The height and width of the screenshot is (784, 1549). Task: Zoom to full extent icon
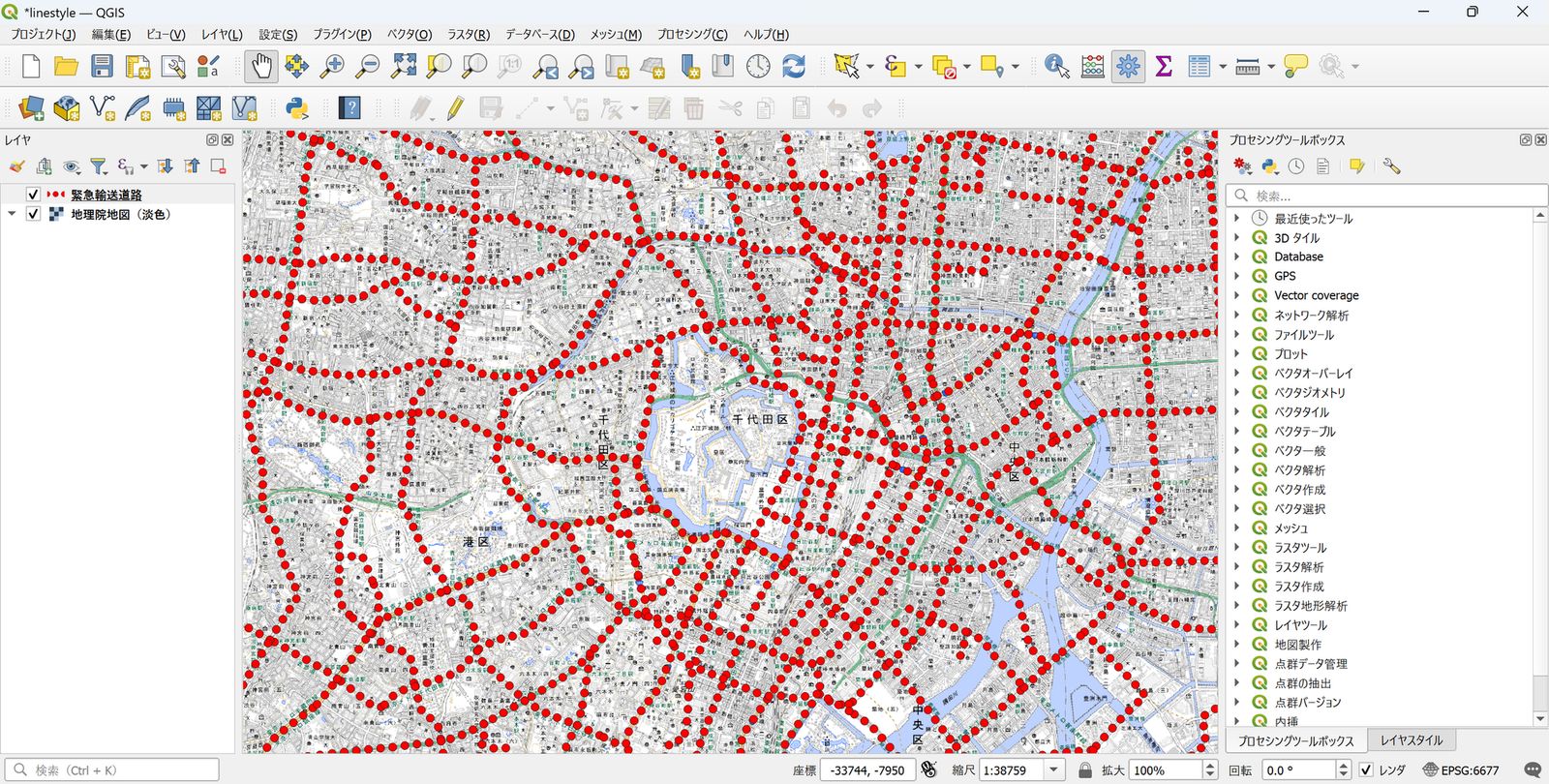click(x=404, y=66)
